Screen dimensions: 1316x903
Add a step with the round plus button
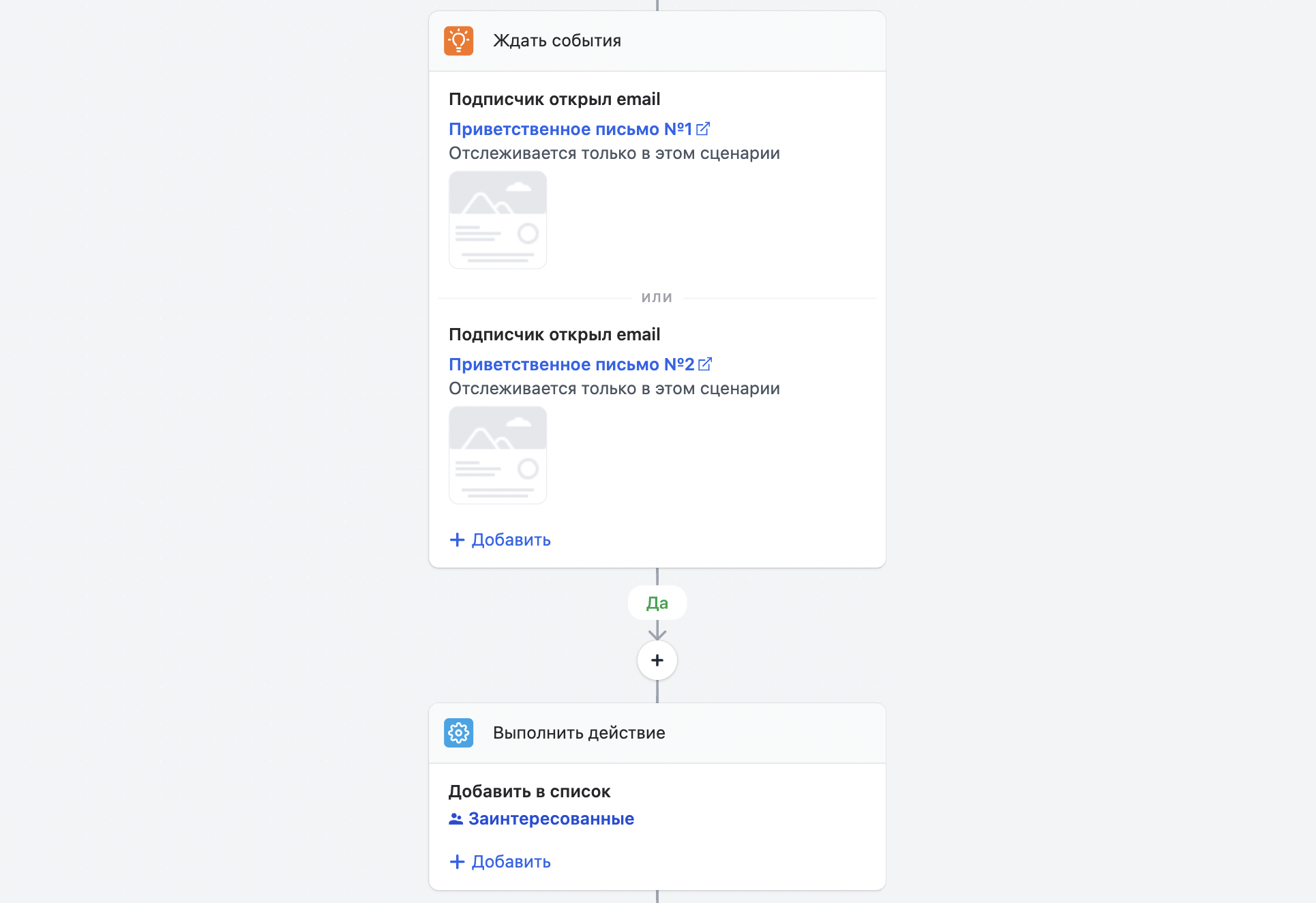657,660
